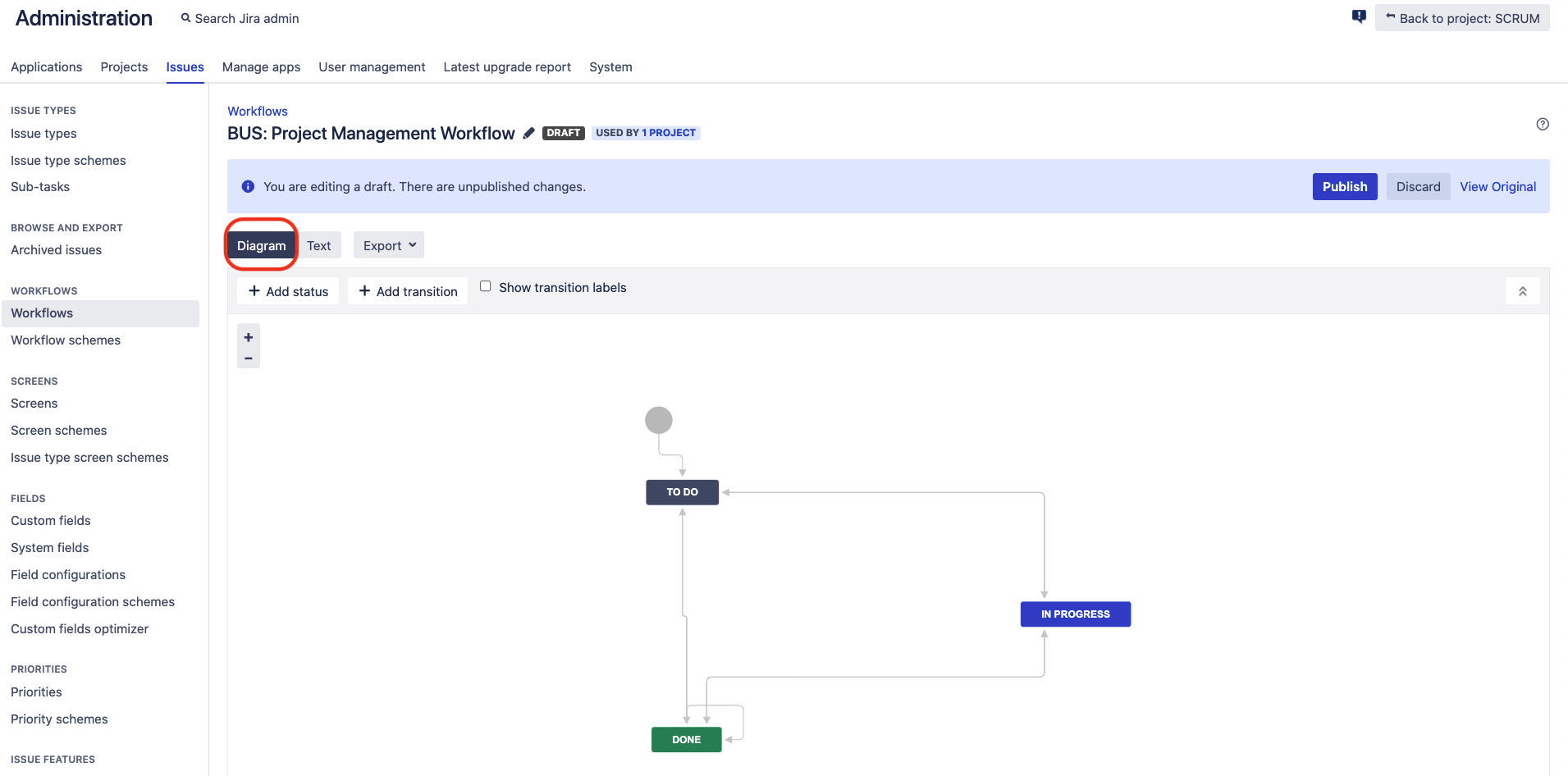The width and height of the screenshot is (1568, 776).
Task: Open the help question mark icon
Action: [x=1543, y=124]
